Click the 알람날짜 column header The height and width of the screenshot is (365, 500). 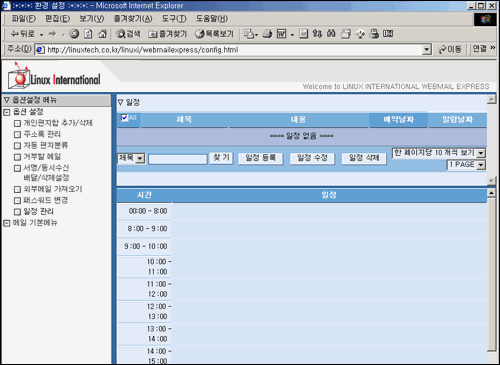pos(457,120)
